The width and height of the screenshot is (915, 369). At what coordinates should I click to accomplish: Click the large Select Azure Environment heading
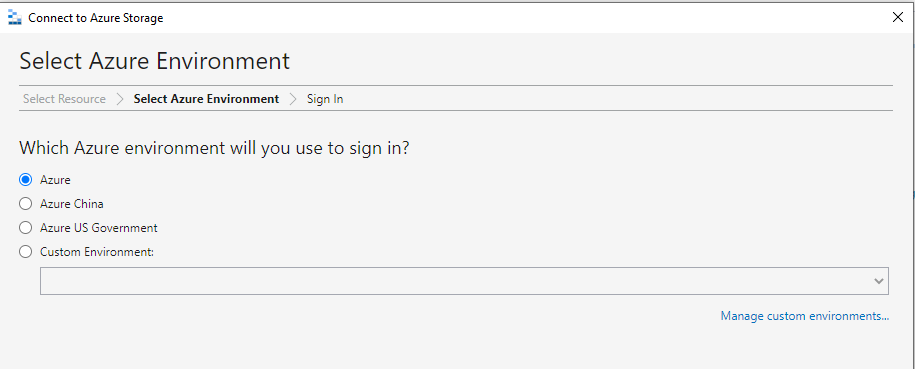(x=155, y=61)
